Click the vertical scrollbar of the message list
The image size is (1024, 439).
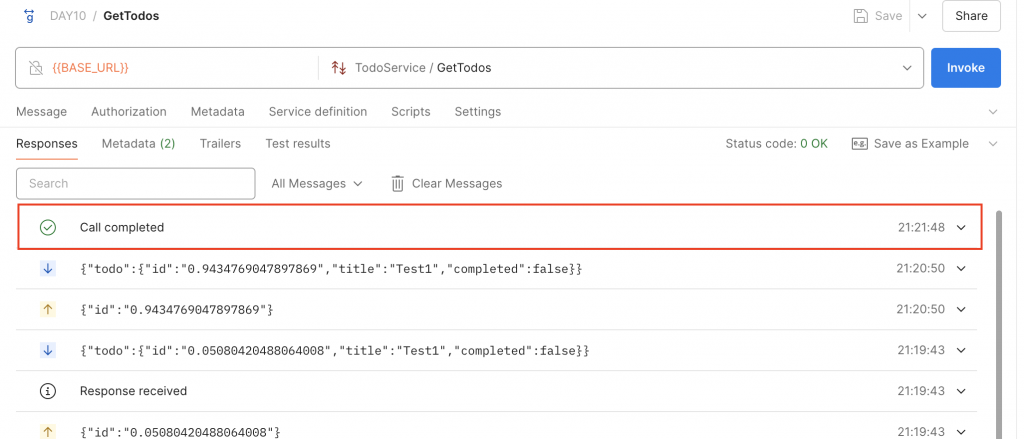tap(1000, 330)
